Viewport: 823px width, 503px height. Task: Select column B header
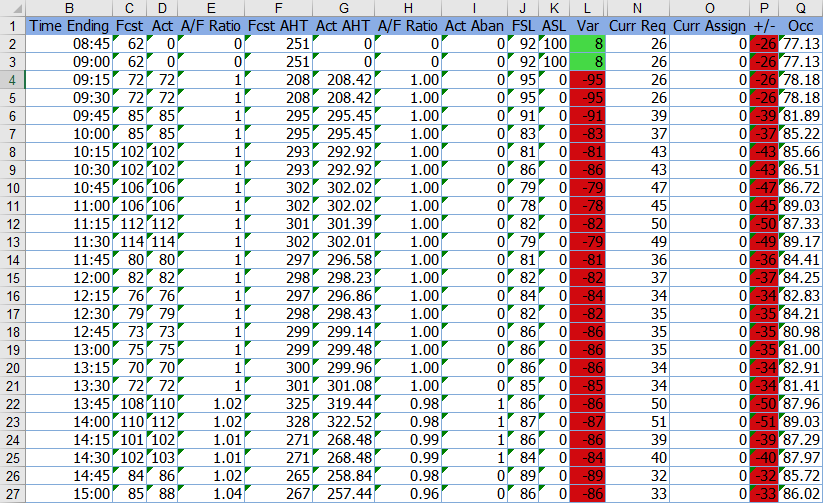[x=69, y=7]
